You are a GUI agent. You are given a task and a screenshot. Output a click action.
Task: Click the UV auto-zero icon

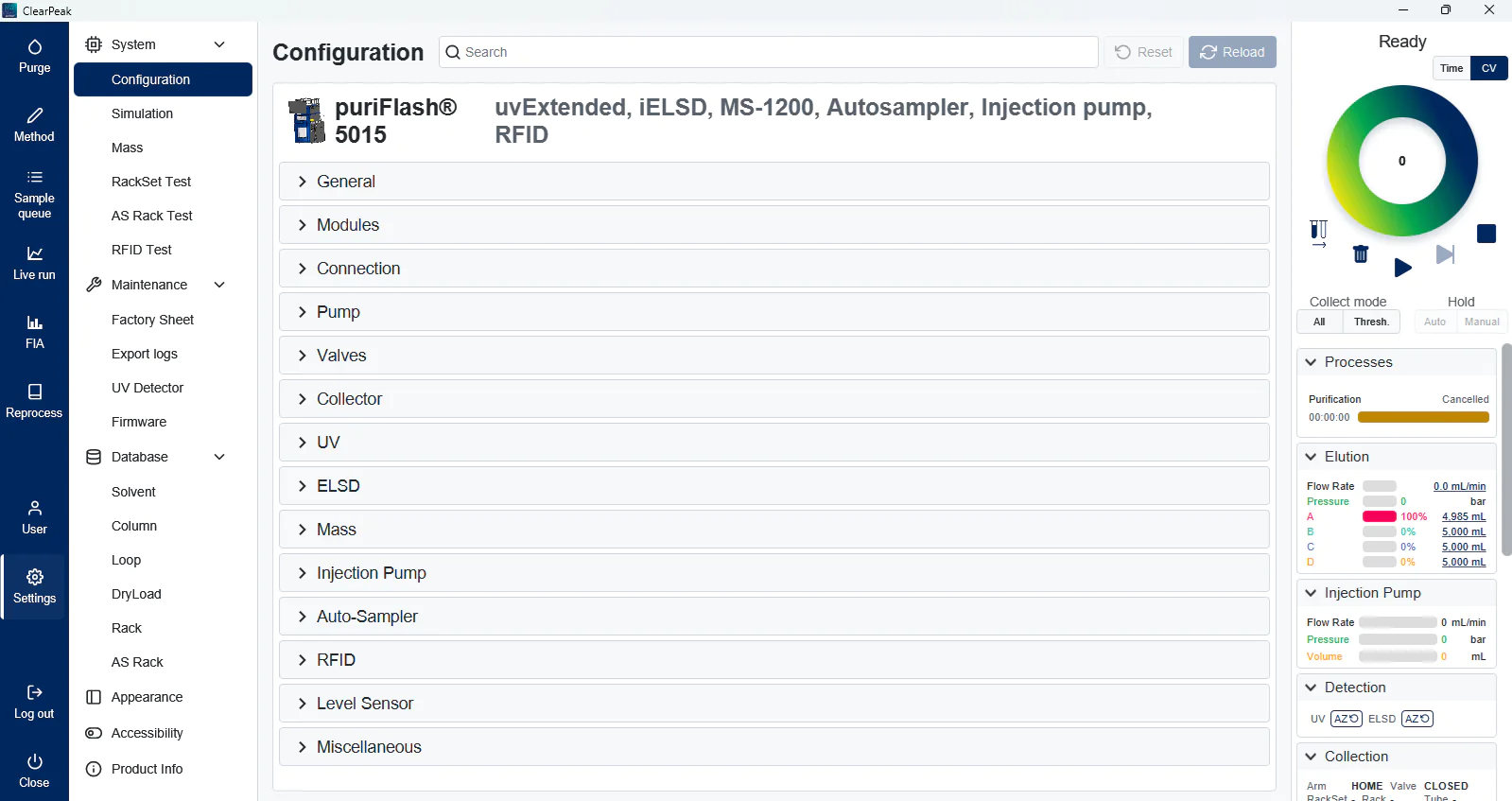pyautogui.click(x=1347, y=719)
